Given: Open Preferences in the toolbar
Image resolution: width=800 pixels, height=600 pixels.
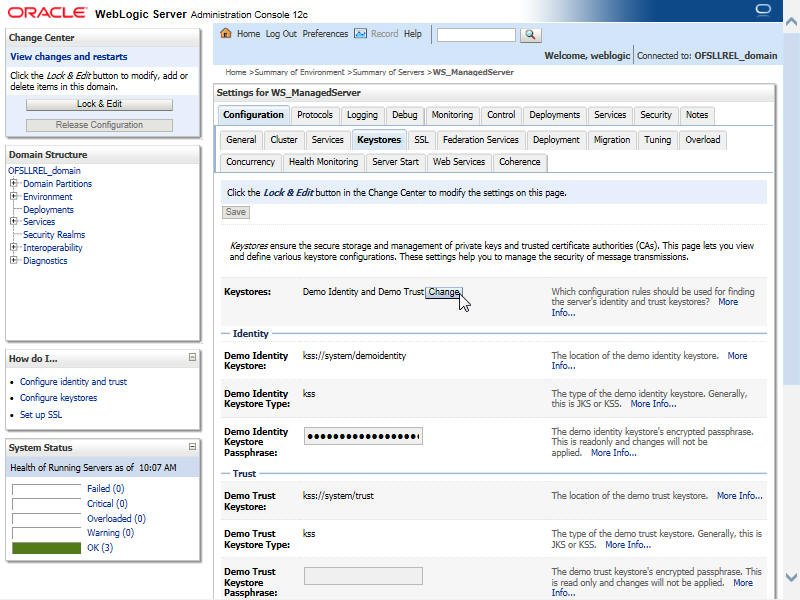Looking at the screenshot, I should pyautogui.click(x=325, y=34).
